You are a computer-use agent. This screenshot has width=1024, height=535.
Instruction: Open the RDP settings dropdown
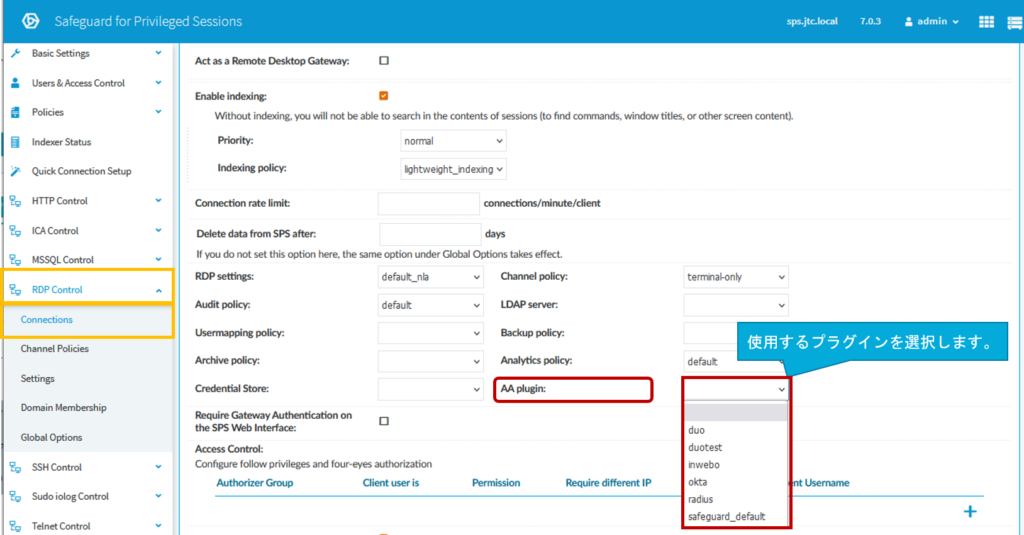(x=430, y=277)
